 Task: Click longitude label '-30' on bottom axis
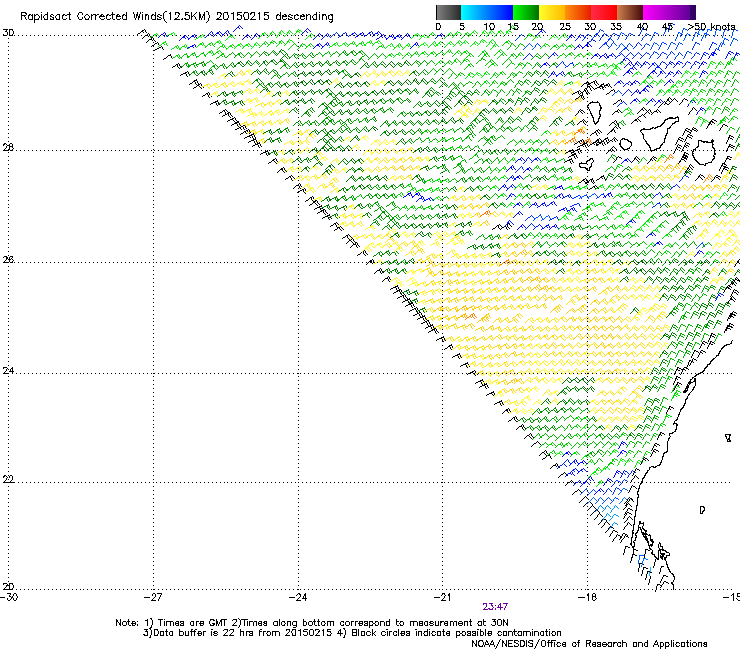[8, 597]
